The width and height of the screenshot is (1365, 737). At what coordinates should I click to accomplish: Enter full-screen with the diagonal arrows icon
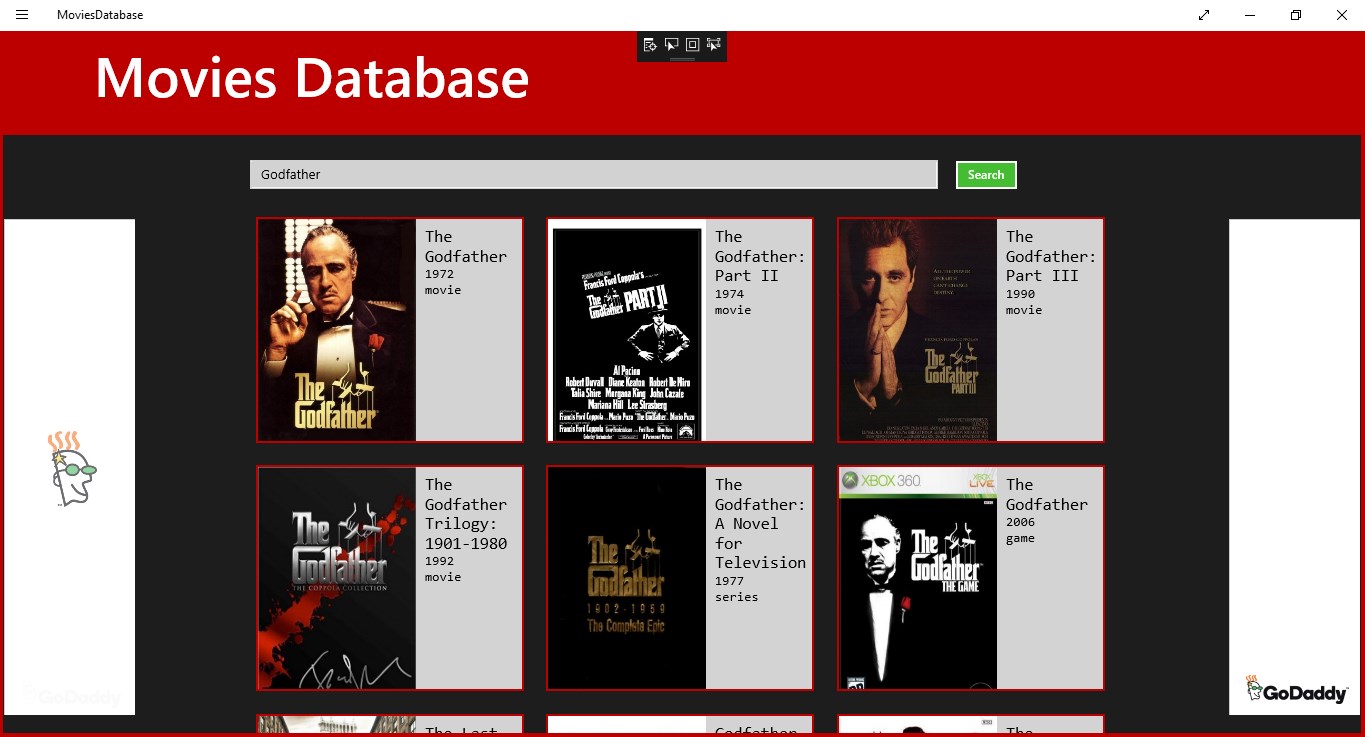coord(1204,15)
